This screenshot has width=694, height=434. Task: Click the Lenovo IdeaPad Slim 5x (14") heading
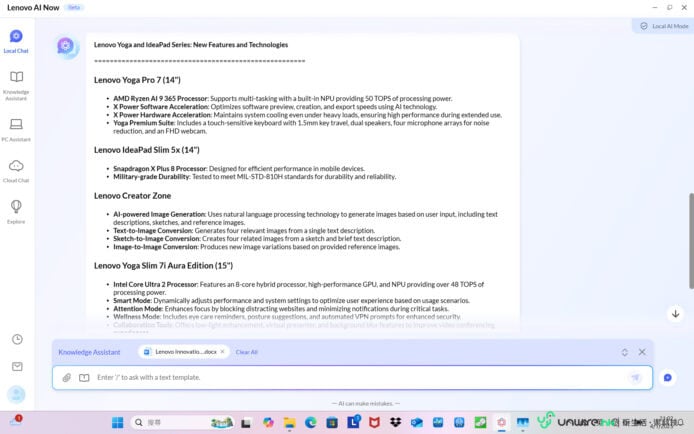tap(147, 150)
